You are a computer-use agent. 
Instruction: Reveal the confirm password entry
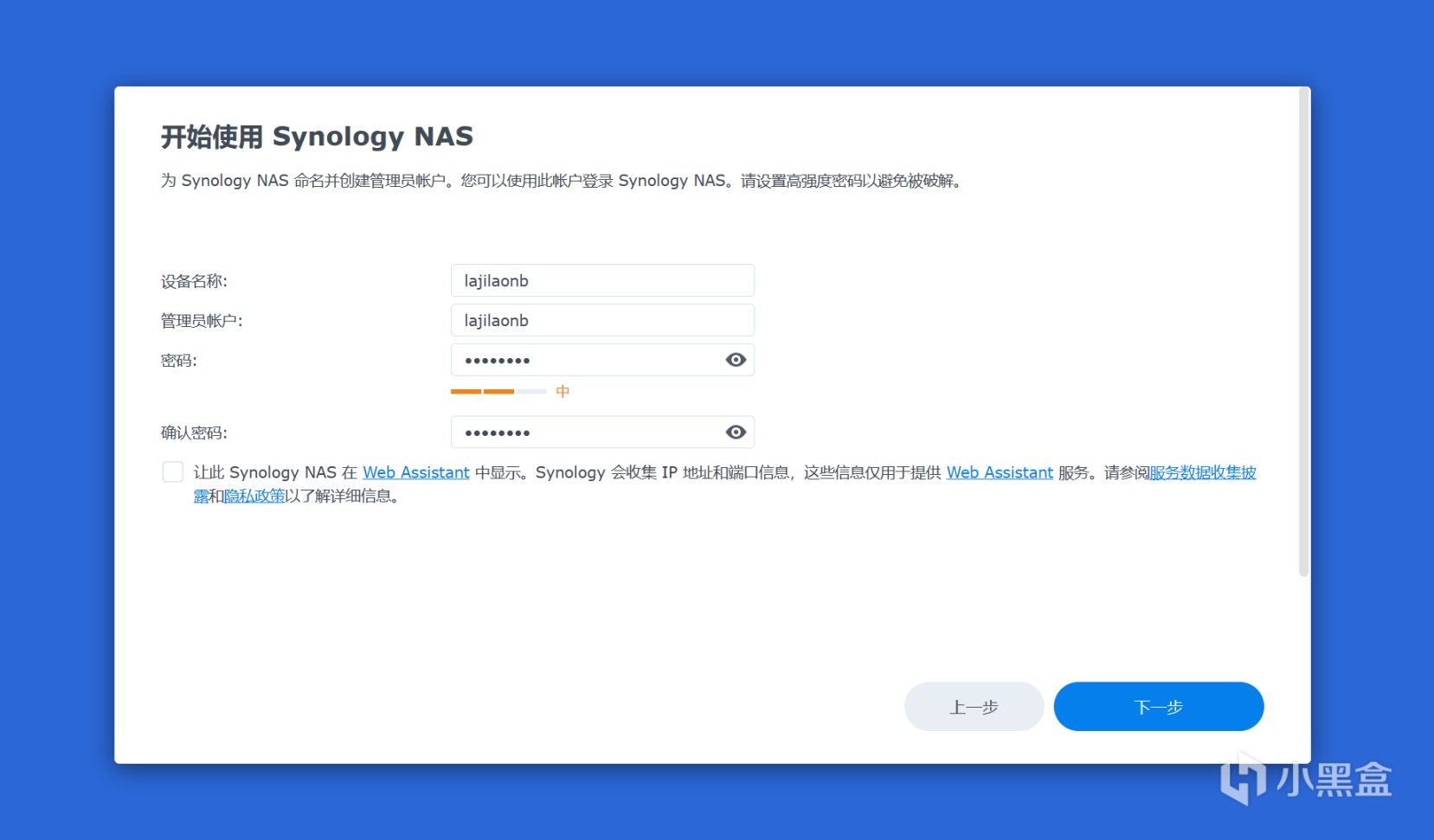tap(736, 433)
